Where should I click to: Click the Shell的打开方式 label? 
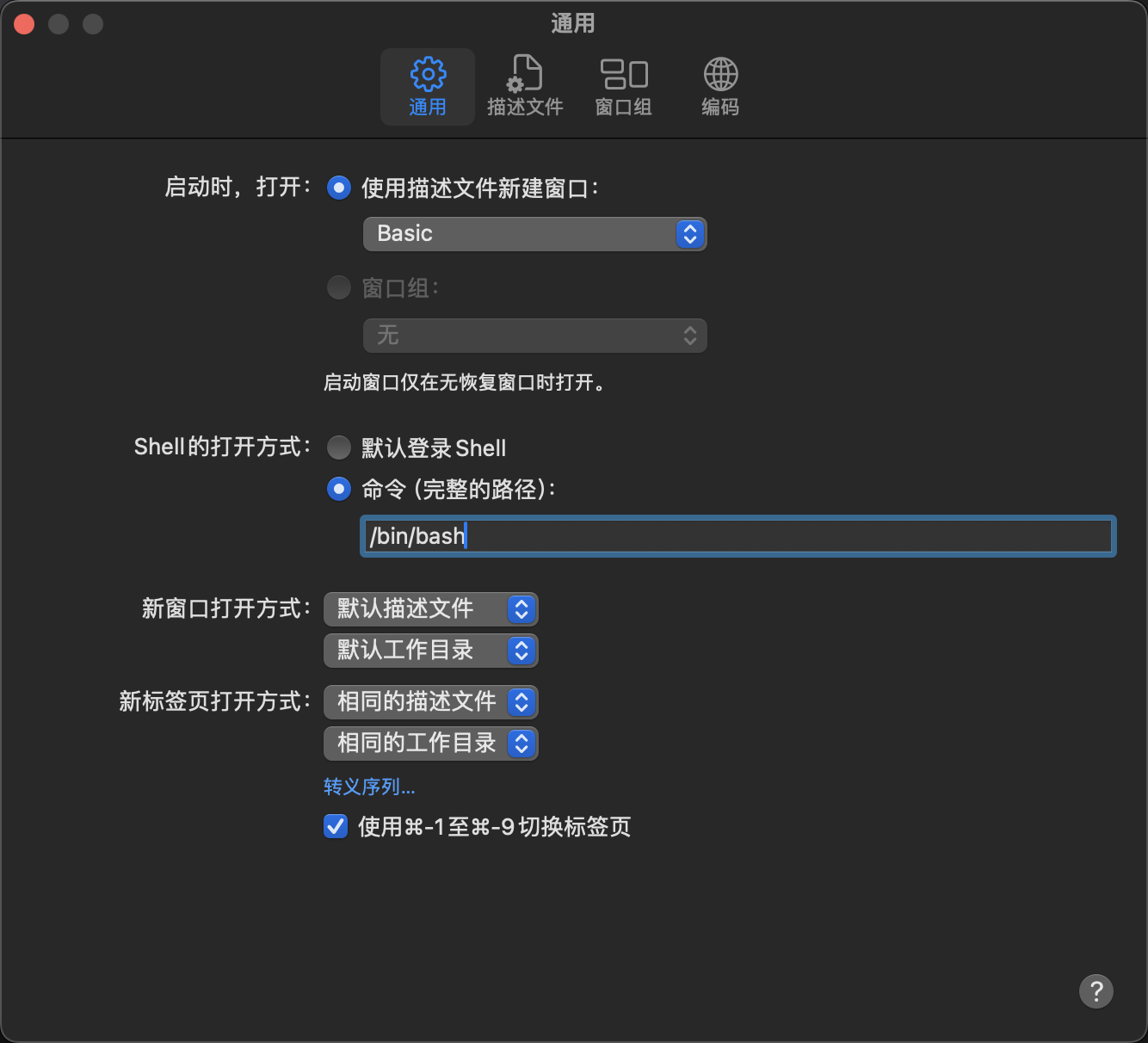coord(223,447)
